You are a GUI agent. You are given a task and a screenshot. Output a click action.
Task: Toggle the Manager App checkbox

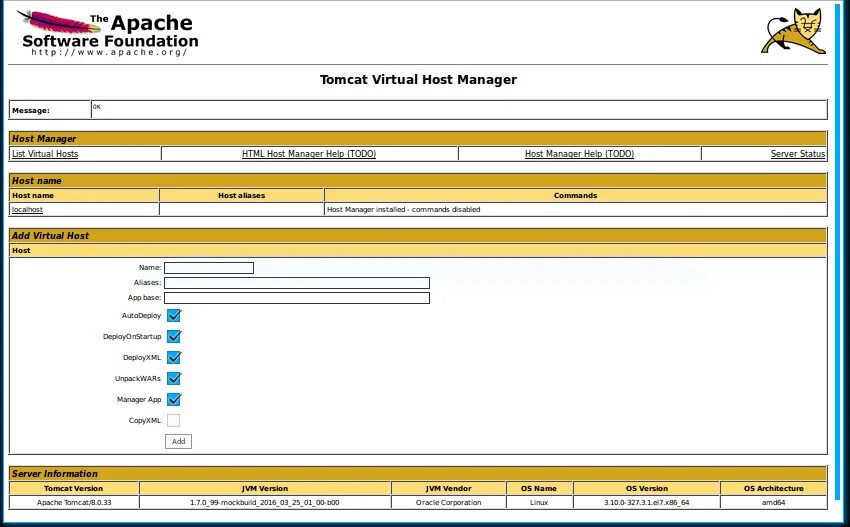173,400
